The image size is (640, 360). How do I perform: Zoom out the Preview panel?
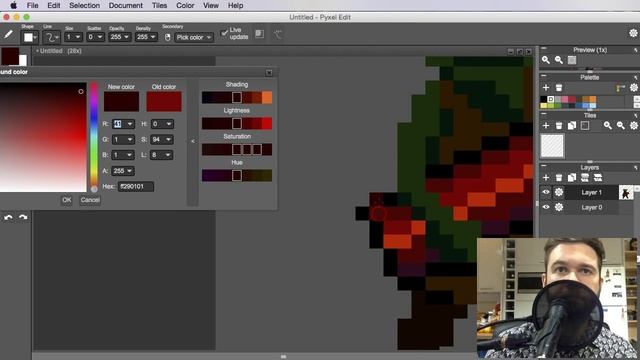tap(559, 60)
